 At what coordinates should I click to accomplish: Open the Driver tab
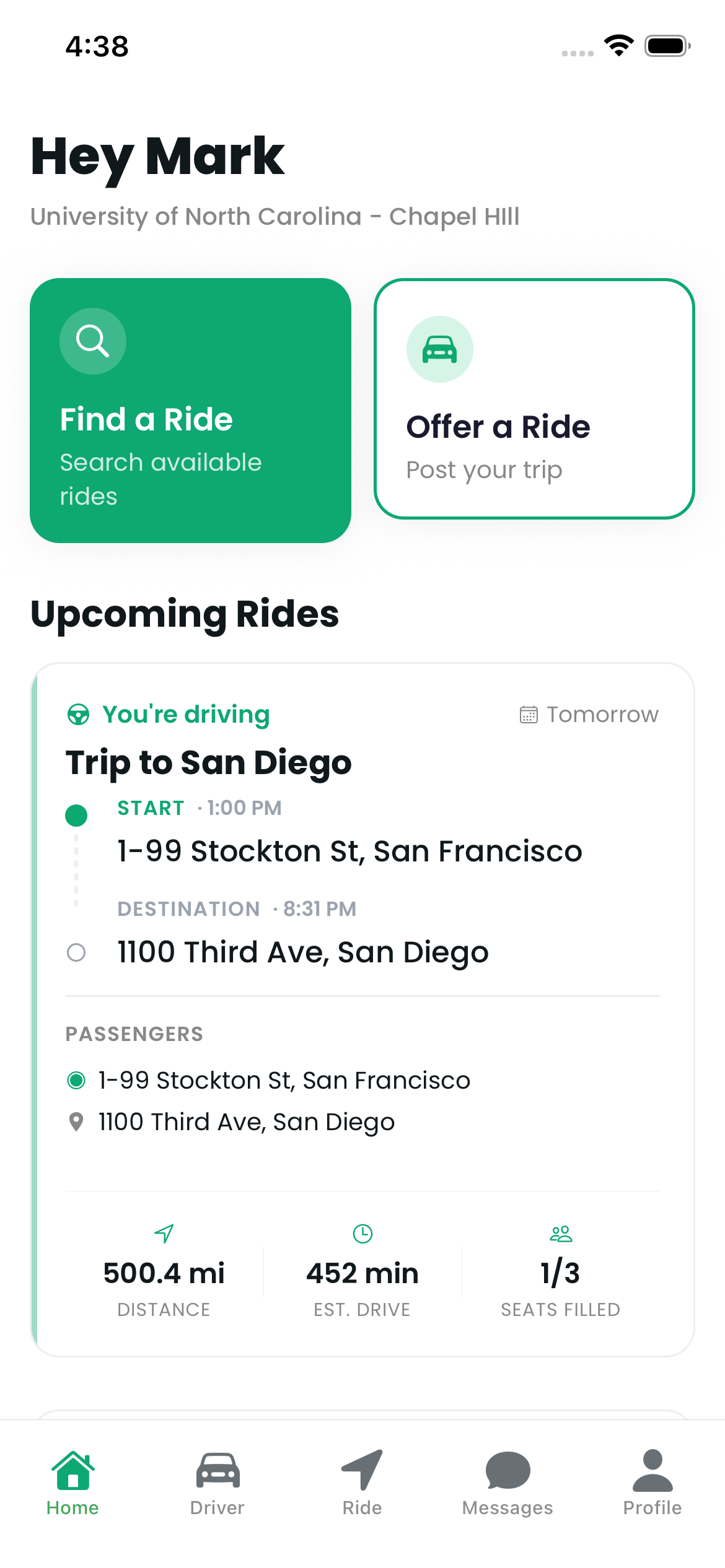click(x=217, y=1483)
